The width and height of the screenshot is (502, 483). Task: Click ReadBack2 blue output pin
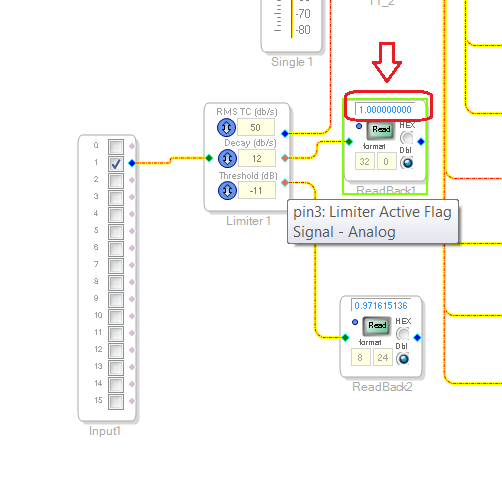(417, 338)
